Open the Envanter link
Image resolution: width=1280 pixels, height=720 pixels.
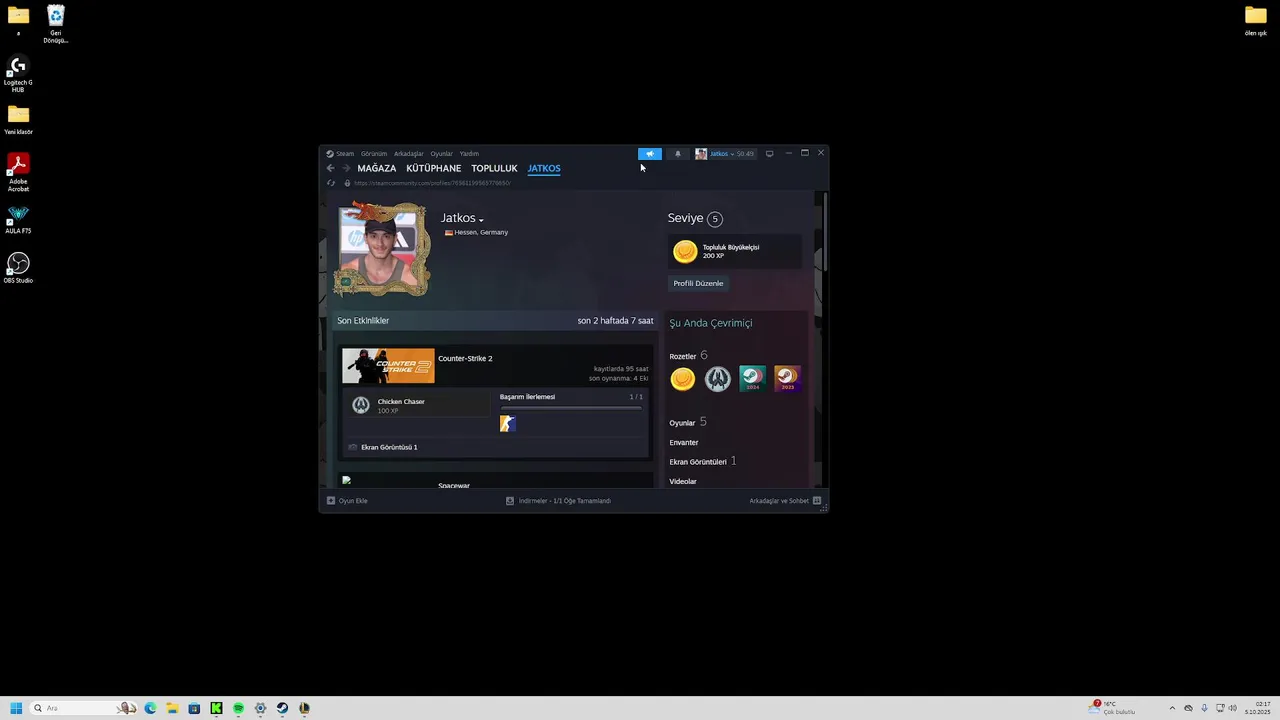pyautogui.click(x=684, y=442)
